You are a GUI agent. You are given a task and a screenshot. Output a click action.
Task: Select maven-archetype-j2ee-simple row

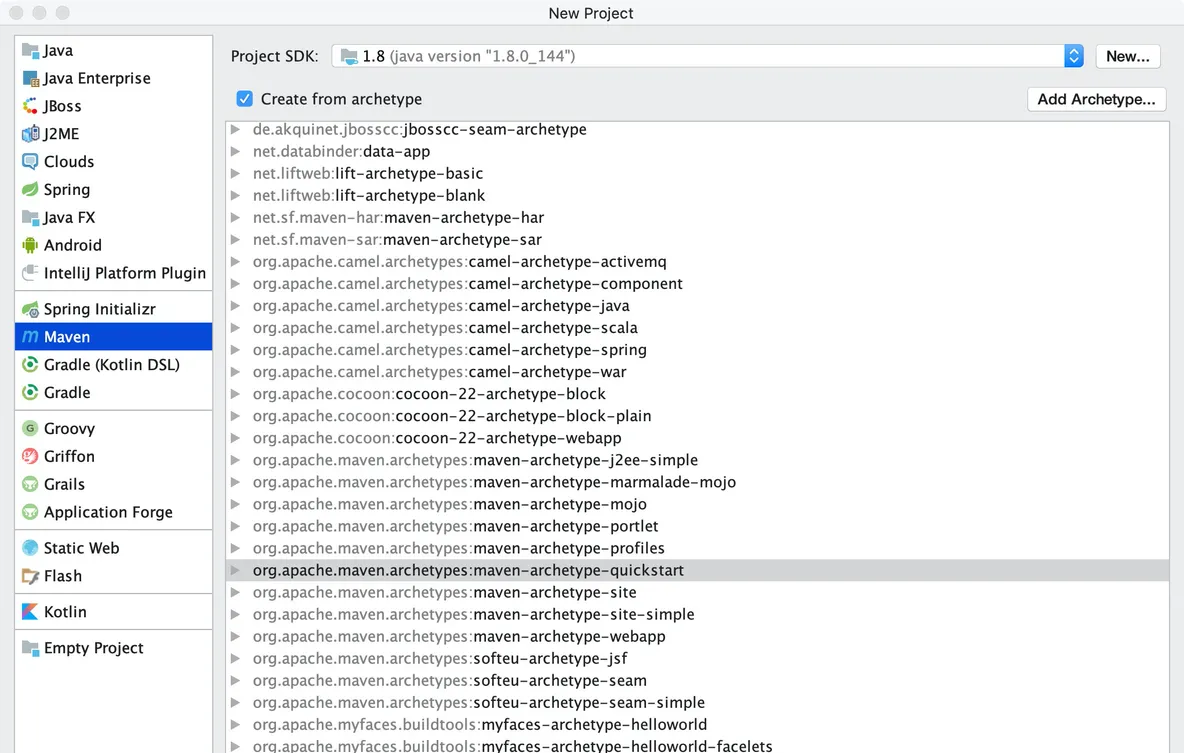697,460
